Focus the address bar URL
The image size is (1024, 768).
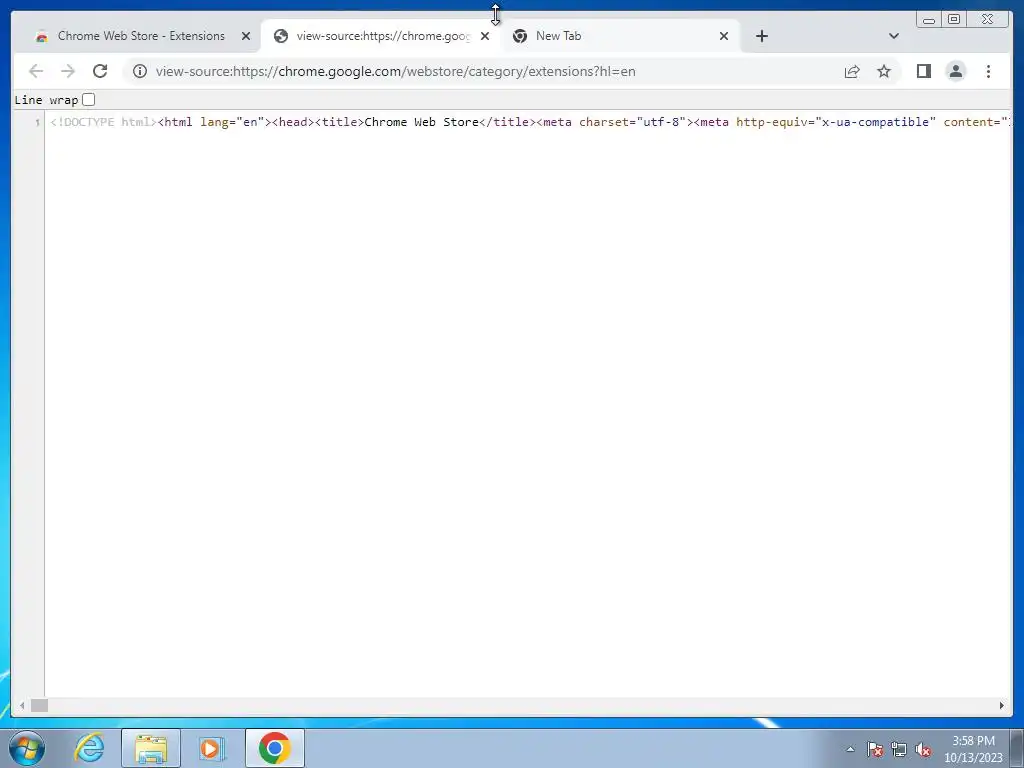pos(395,71)
